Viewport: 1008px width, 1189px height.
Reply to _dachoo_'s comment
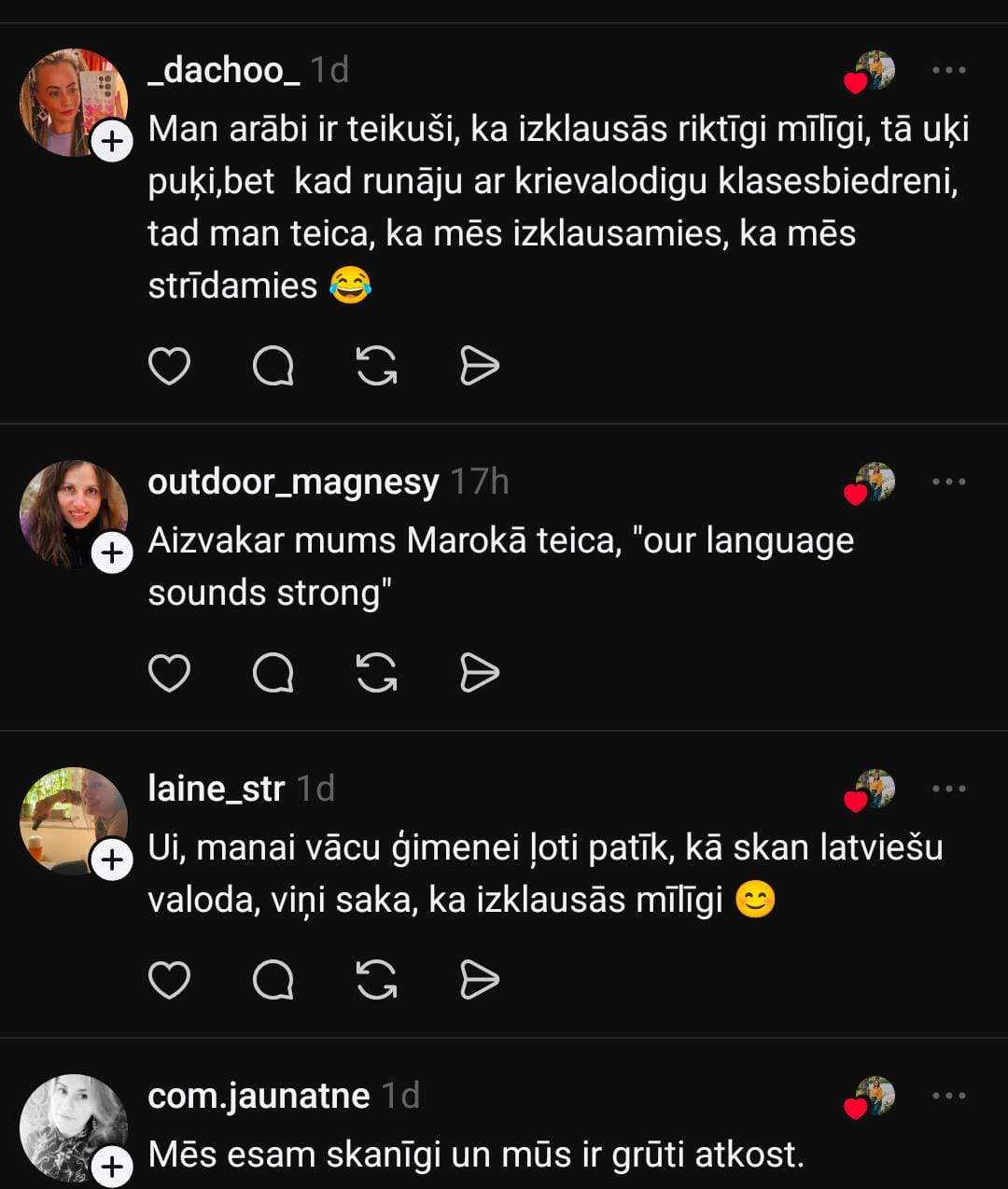point(273,366)
